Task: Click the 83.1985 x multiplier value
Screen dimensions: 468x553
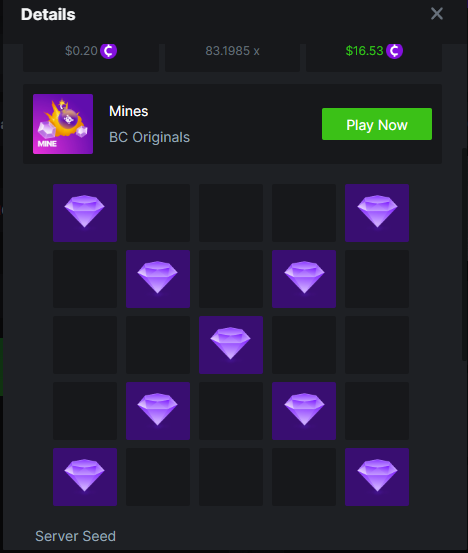Action: click(232, 51)
